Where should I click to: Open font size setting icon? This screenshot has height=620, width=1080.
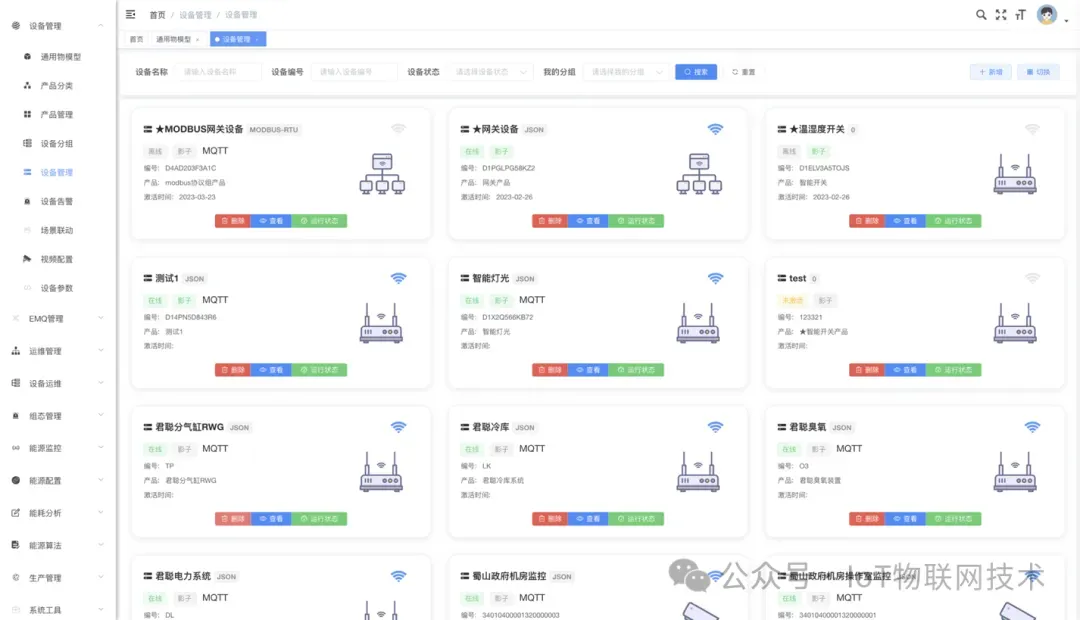click(1021, 14)
